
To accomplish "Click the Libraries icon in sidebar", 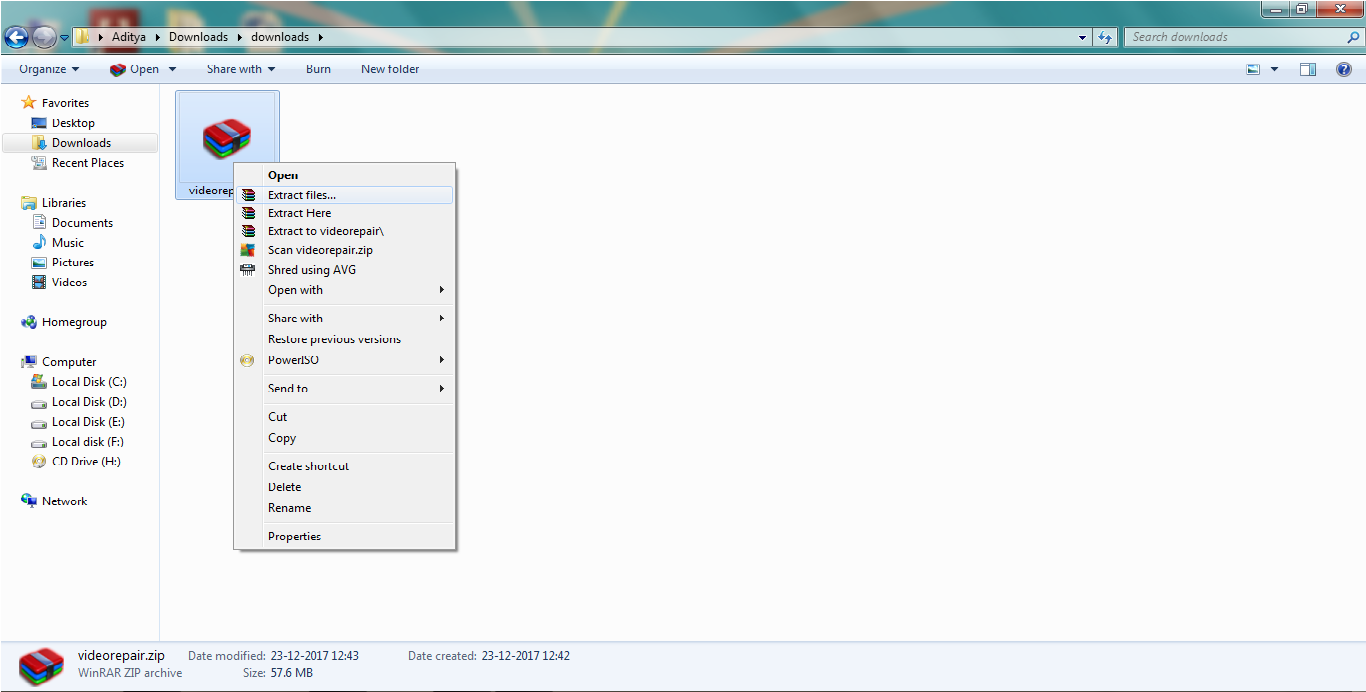I will point(29,203).
